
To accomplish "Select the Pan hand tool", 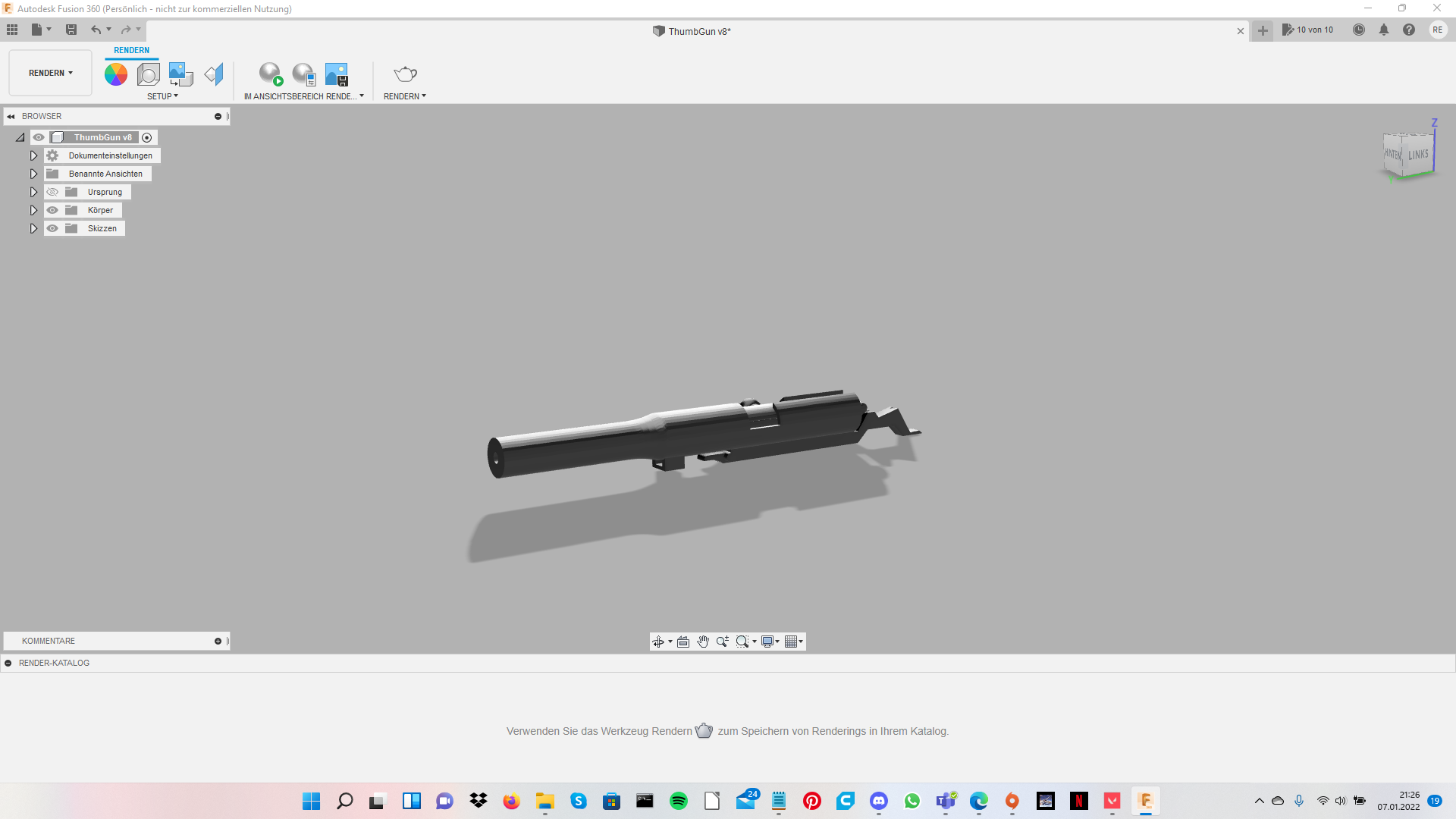I will [703, 642].
